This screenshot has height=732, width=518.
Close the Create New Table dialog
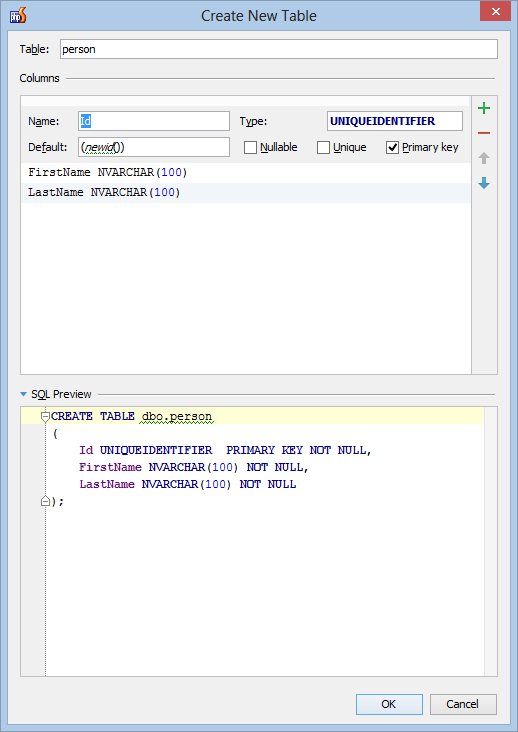(496, 12)
